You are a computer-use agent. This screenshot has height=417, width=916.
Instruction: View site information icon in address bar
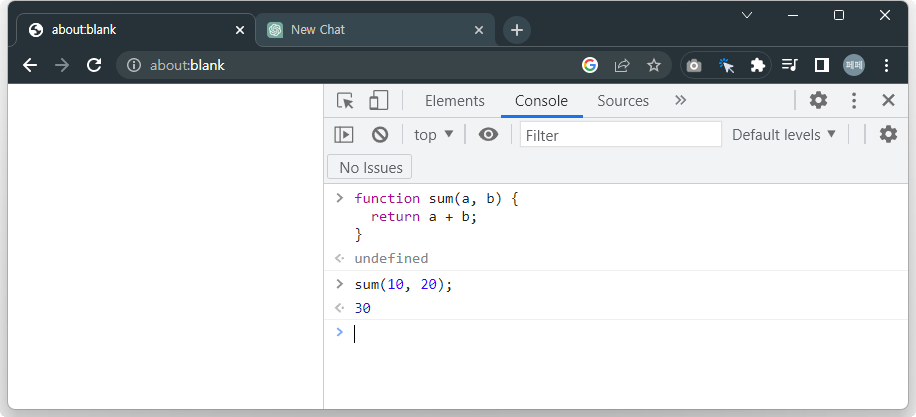click(134, 65)
